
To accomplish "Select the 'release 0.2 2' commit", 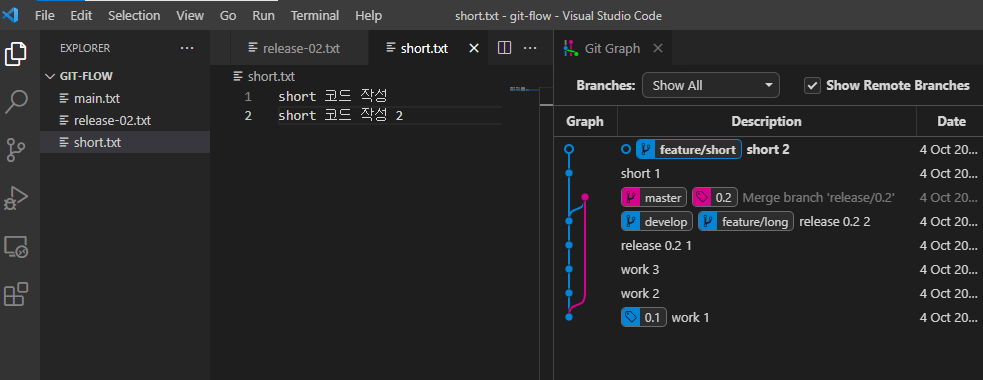I will pyautogui.click(x=769, y=221).
